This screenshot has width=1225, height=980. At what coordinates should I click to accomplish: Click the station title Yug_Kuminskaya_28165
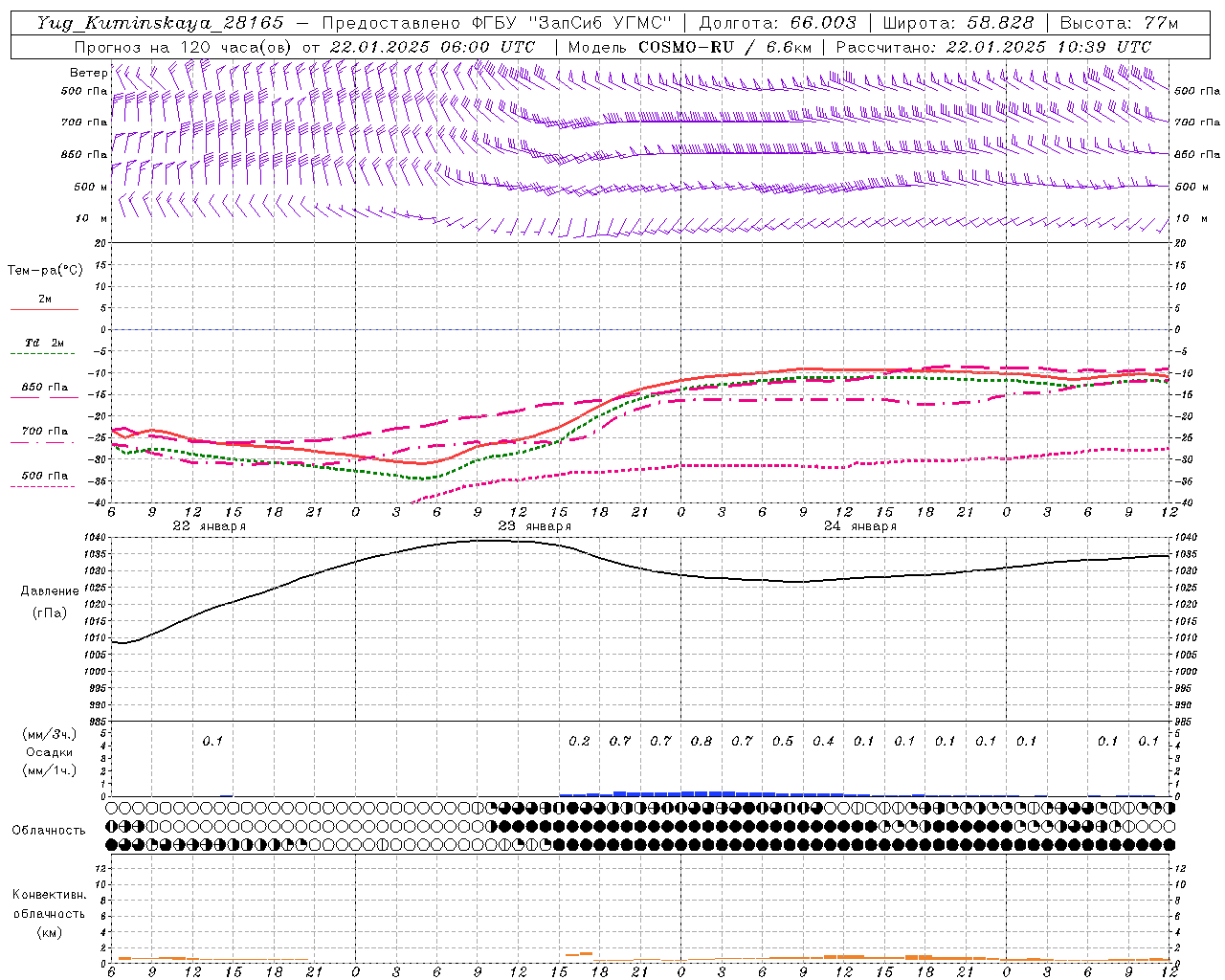(x=160, y=23)
